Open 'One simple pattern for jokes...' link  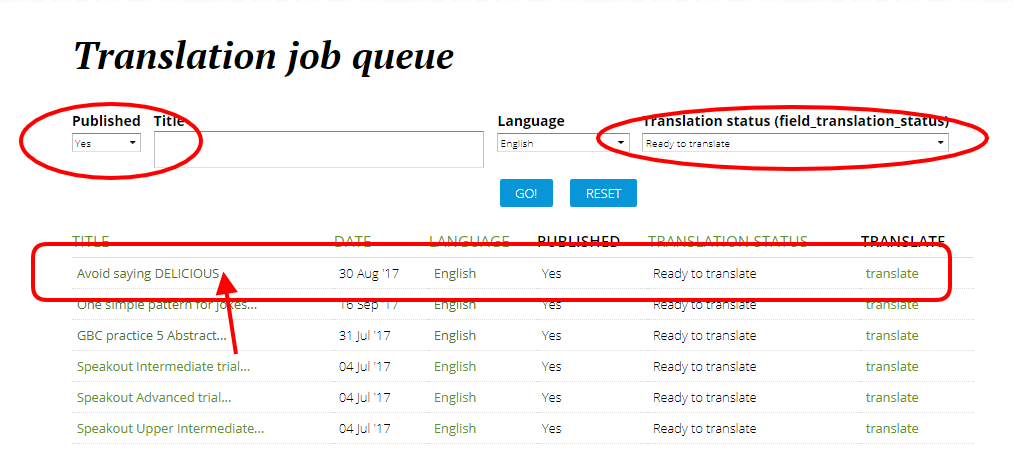point(166,305)
